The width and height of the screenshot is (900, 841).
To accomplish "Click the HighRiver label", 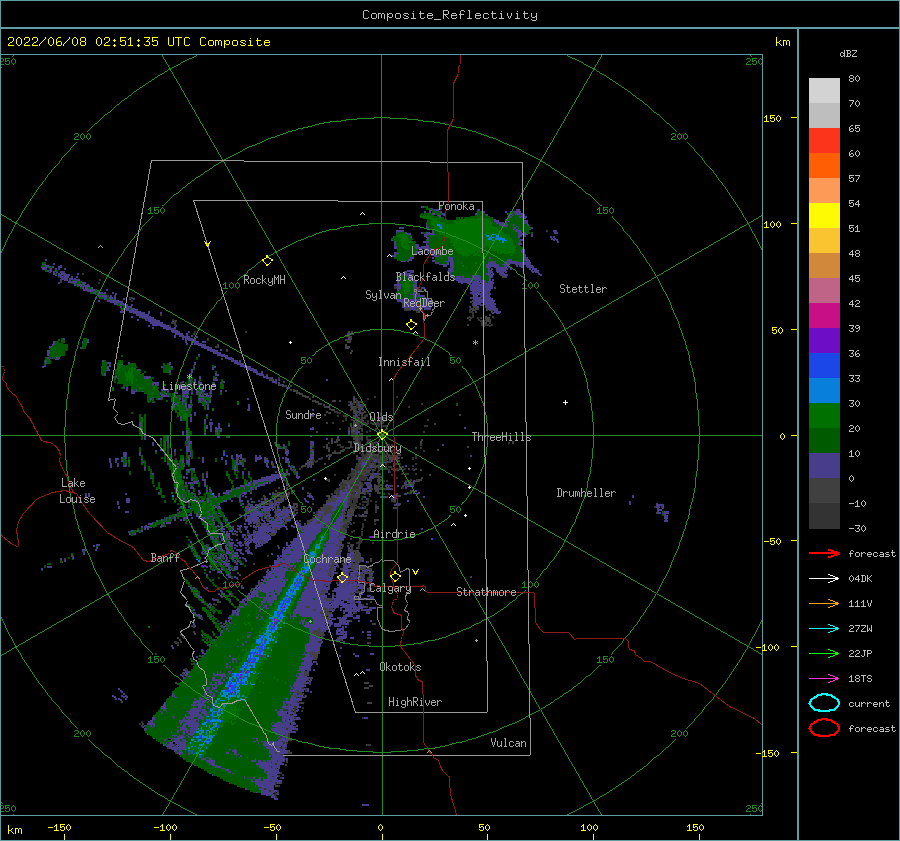I will (415, 702).
